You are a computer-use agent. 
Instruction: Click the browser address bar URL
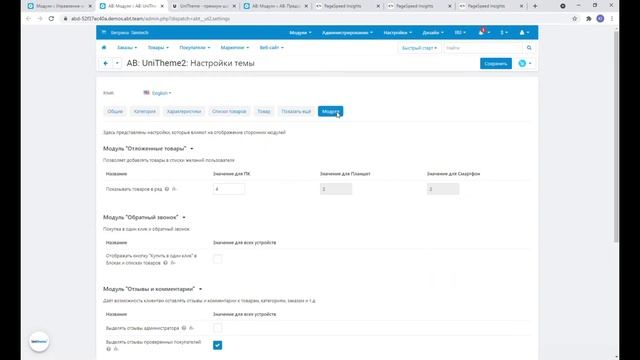pyautogui.click(x=151, y=18)
